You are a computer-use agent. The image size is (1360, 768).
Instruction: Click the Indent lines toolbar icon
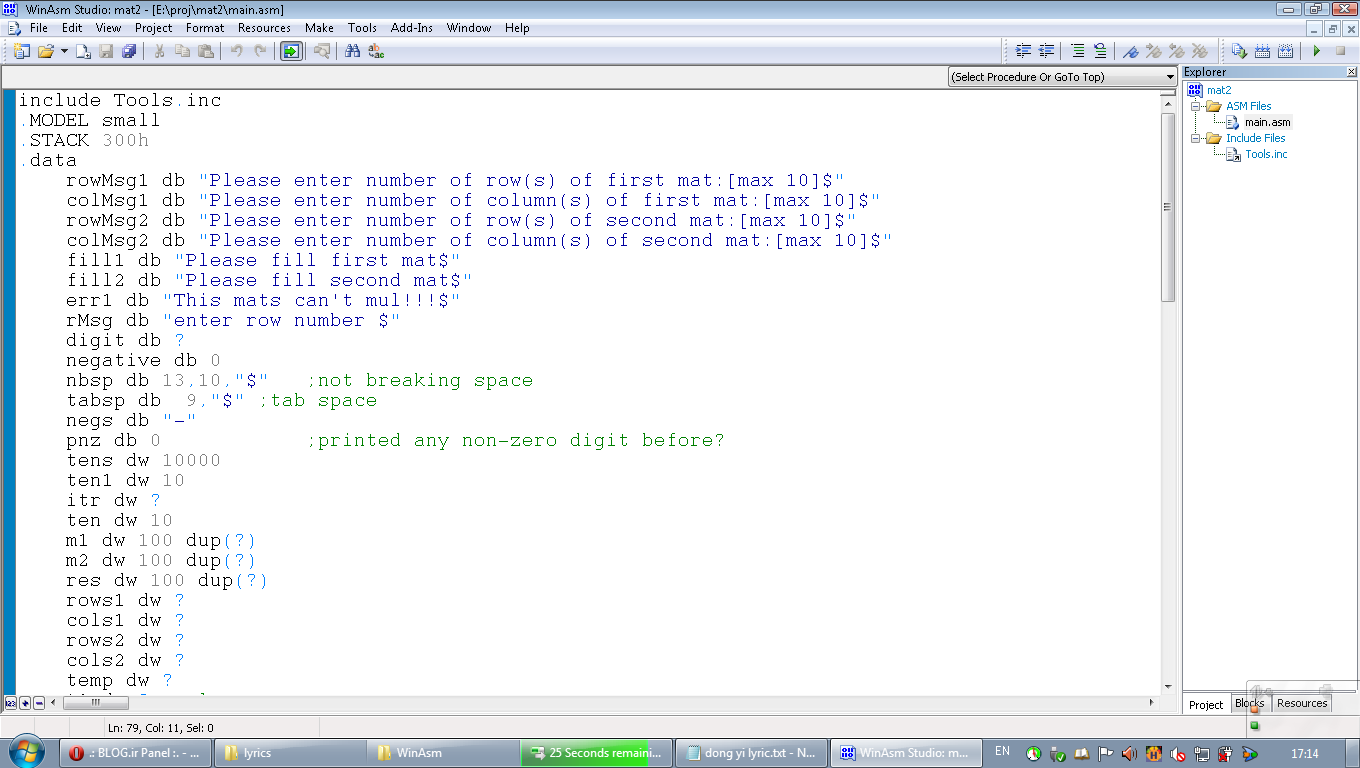point(1023,51)
